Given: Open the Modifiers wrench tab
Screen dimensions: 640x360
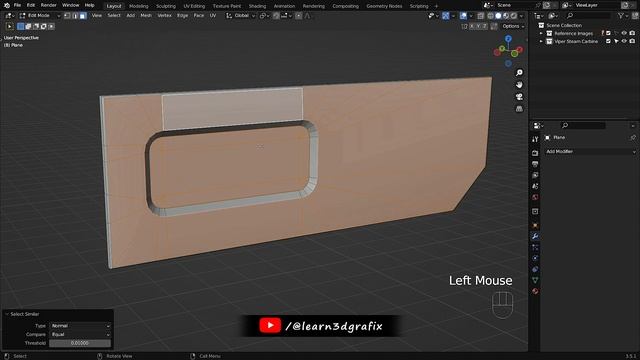Looking at the screenshot, I should pyautogui.click(x=535, y=236).
